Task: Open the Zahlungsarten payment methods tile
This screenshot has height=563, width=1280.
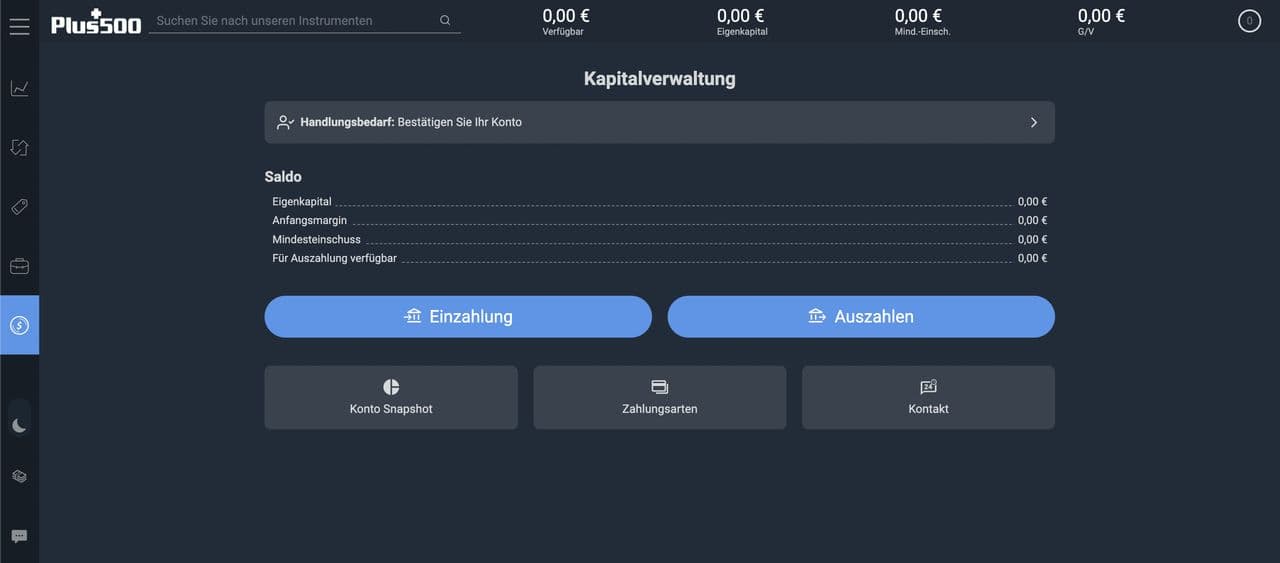Action: [x=659, y=397]
